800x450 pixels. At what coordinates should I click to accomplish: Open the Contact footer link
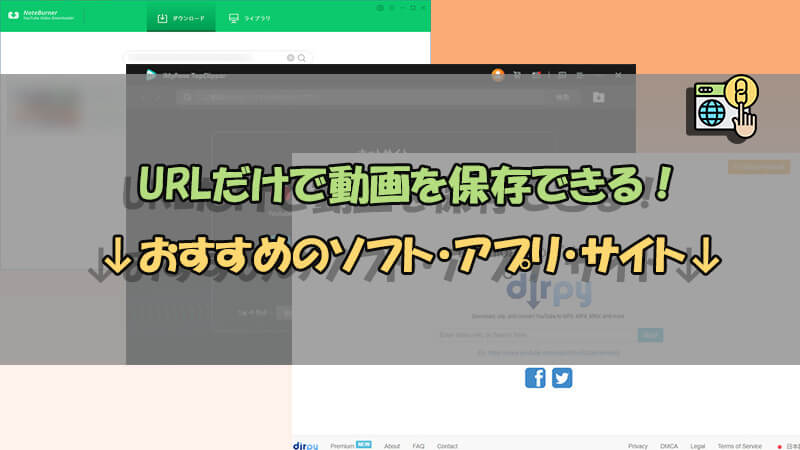click(x=447, y=445)
